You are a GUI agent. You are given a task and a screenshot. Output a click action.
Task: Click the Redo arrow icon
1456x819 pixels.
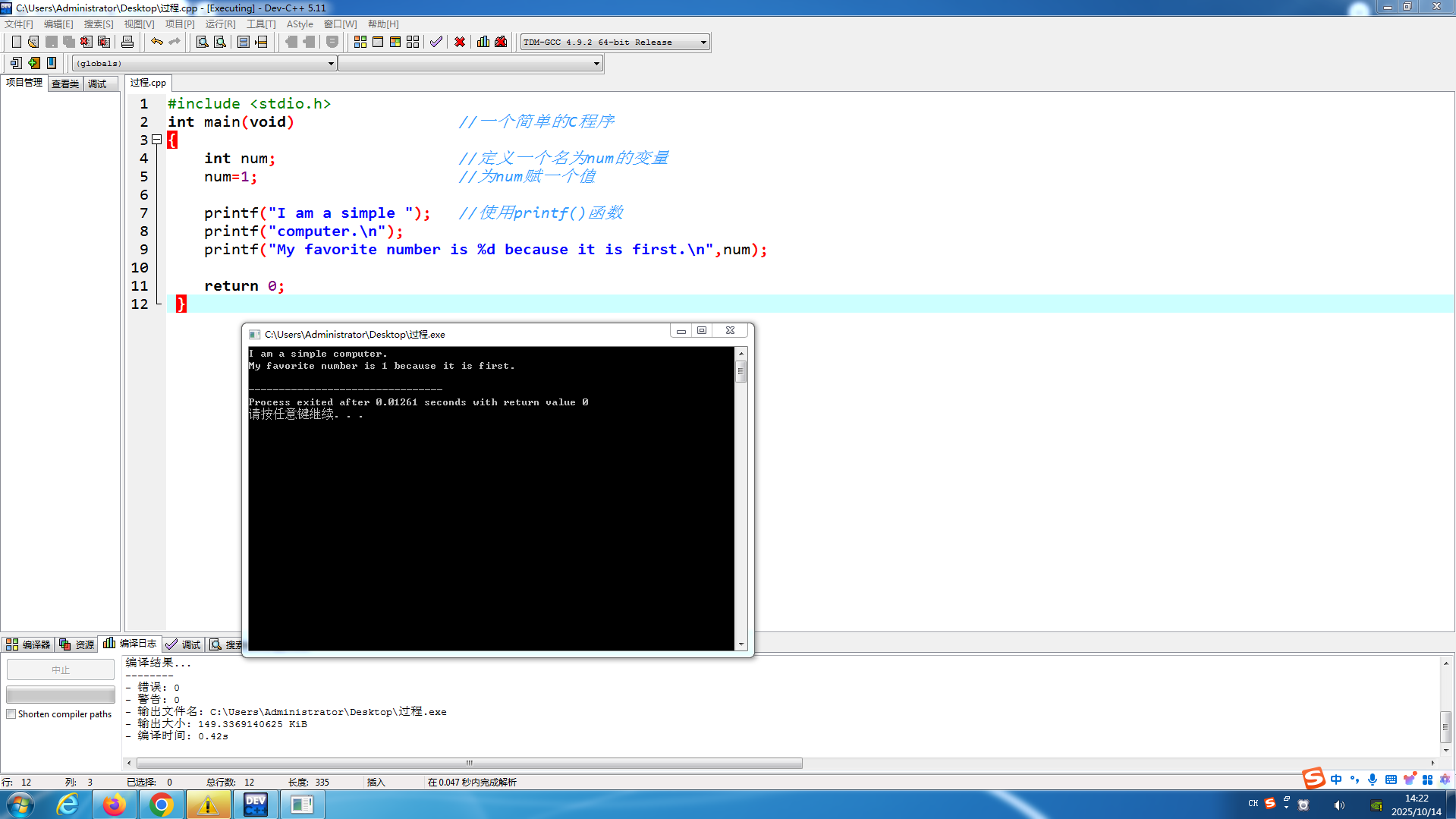coord(175,42)
